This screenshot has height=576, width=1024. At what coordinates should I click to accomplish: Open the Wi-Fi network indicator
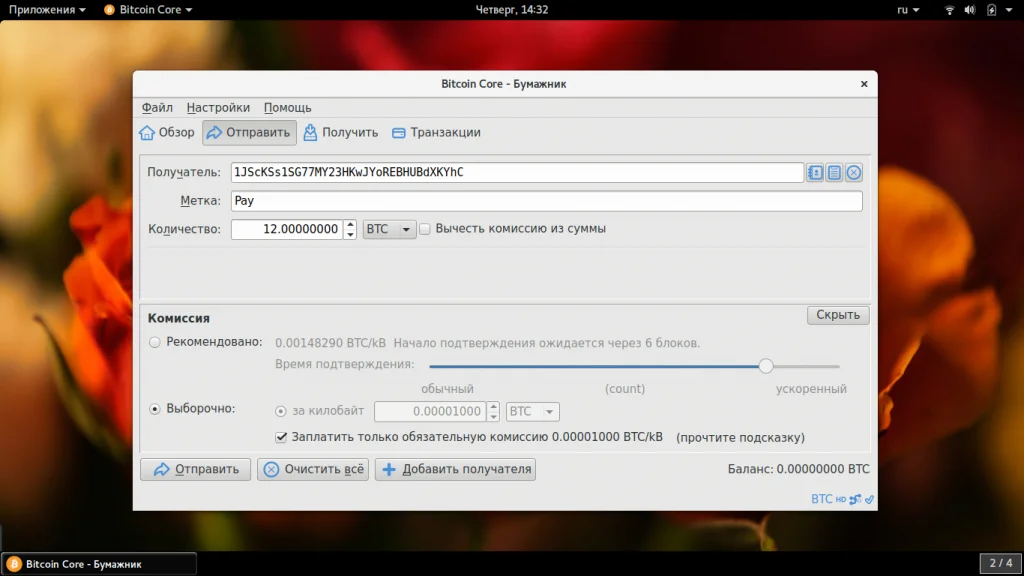tap(950, 10)
